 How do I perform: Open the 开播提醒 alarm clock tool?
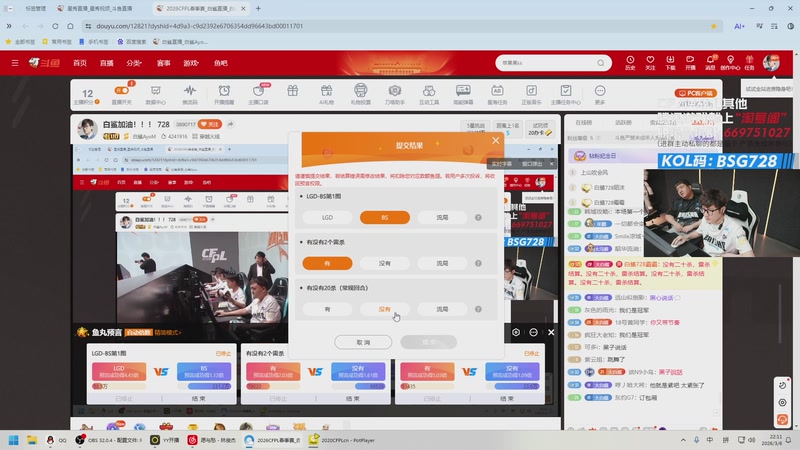224,94
